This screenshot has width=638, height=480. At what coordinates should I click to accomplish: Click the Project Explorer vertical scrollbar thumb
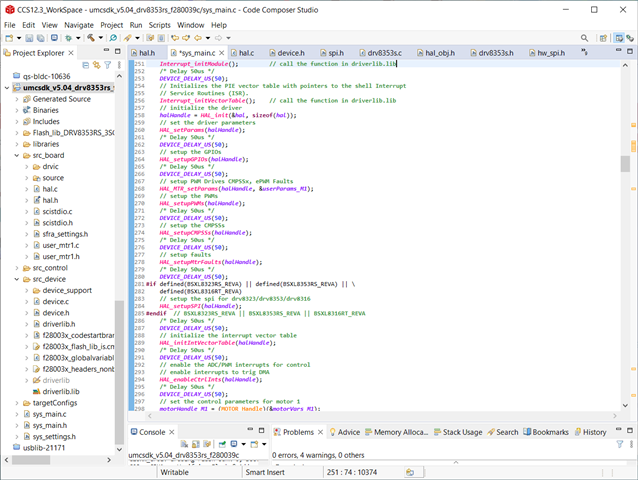pyautogui.click(x=119, y=372)
